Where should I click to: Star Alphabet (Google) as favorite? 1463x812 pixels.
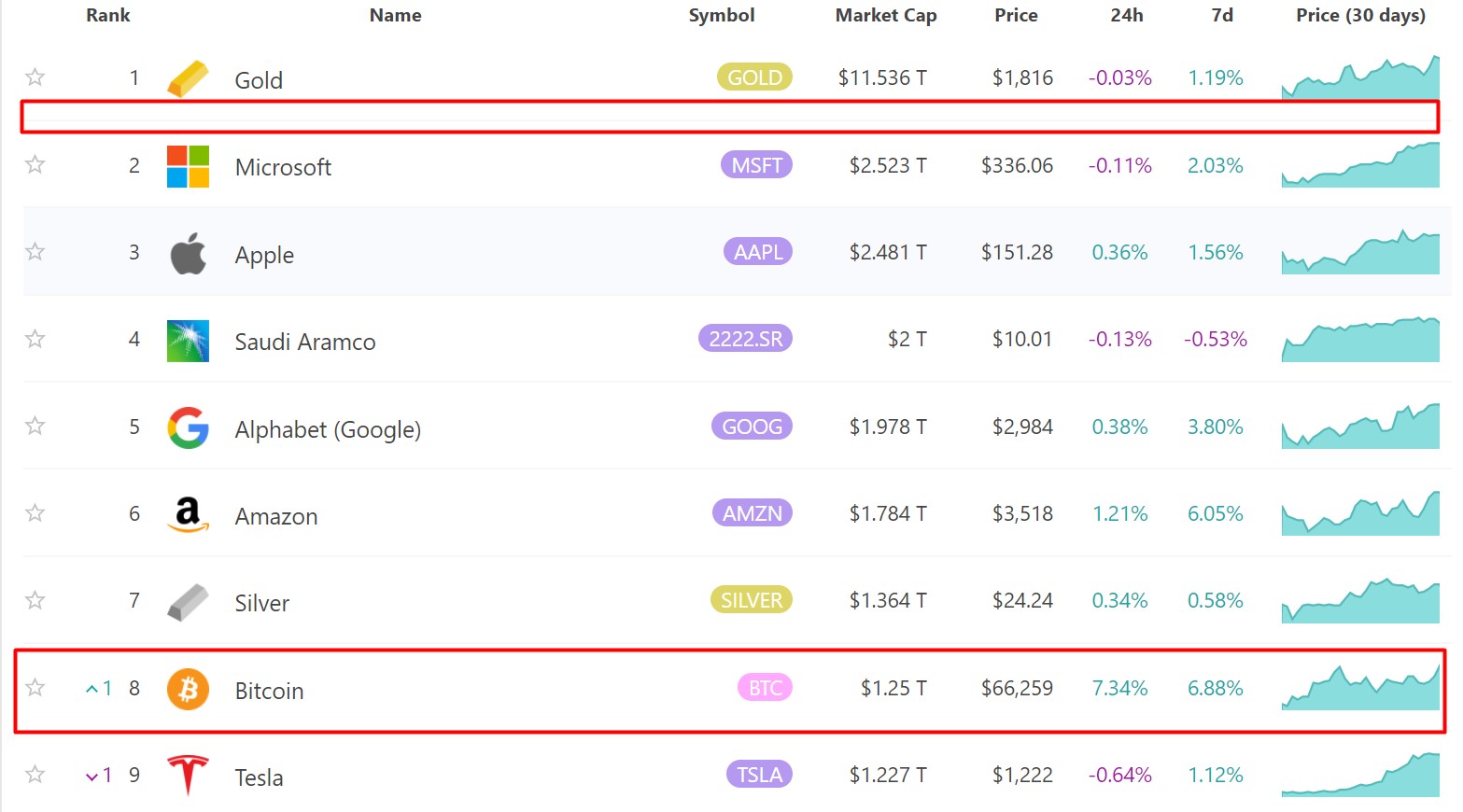35,427
